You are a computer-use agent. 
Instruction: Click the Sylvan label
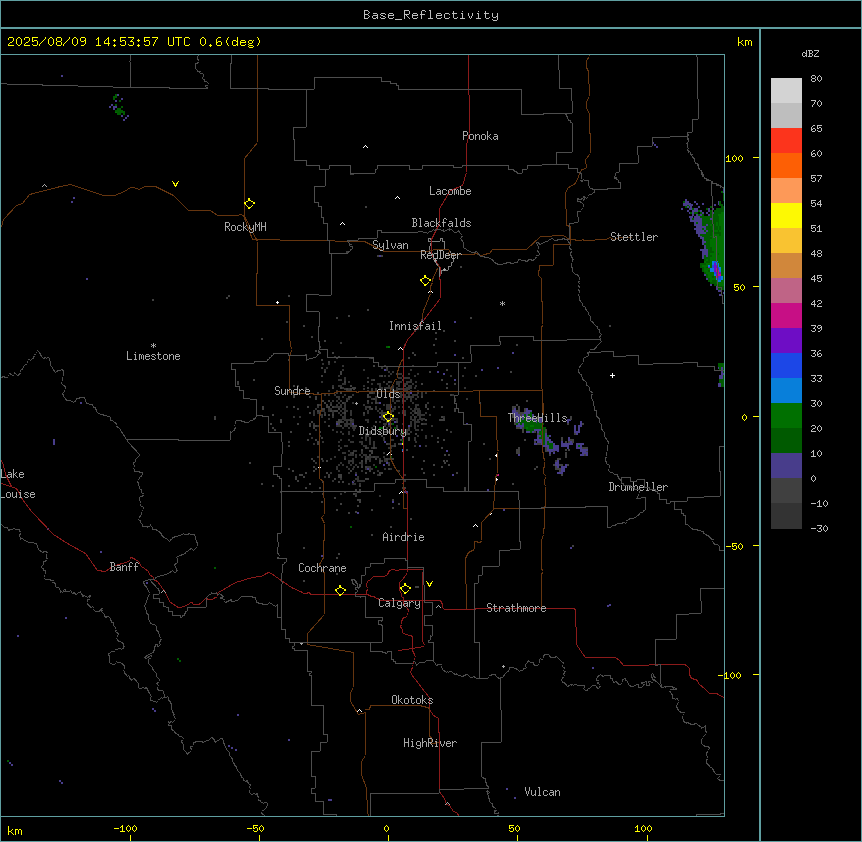[x=390, y=245]
